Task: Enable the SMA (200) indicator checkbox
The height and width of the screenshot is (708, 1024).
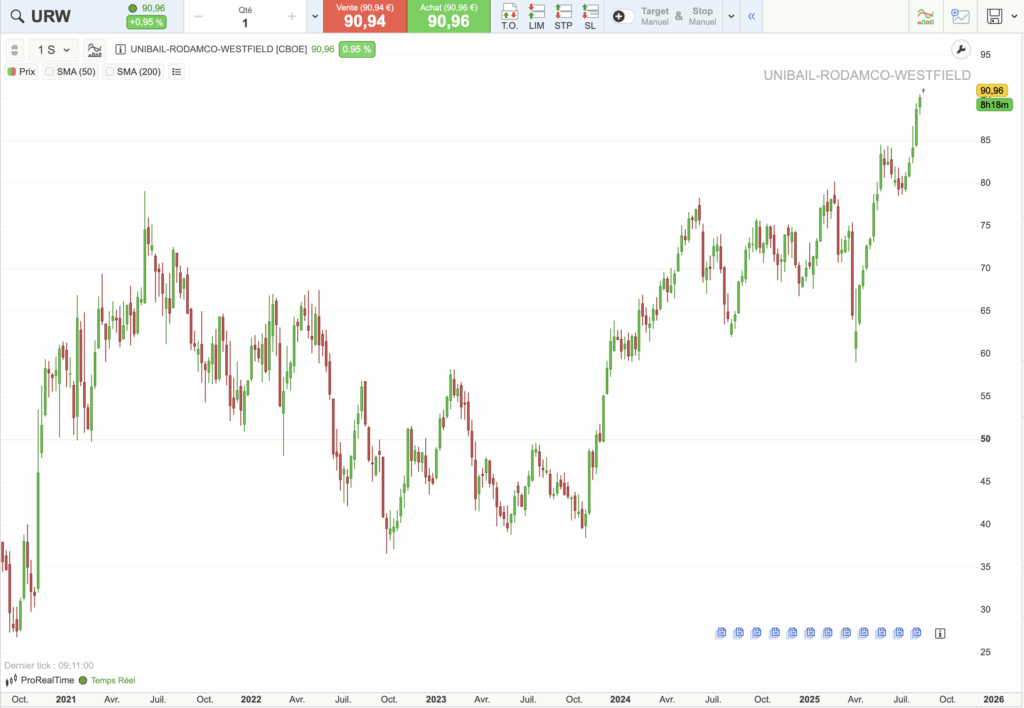Action: click(x=110, y=71)
